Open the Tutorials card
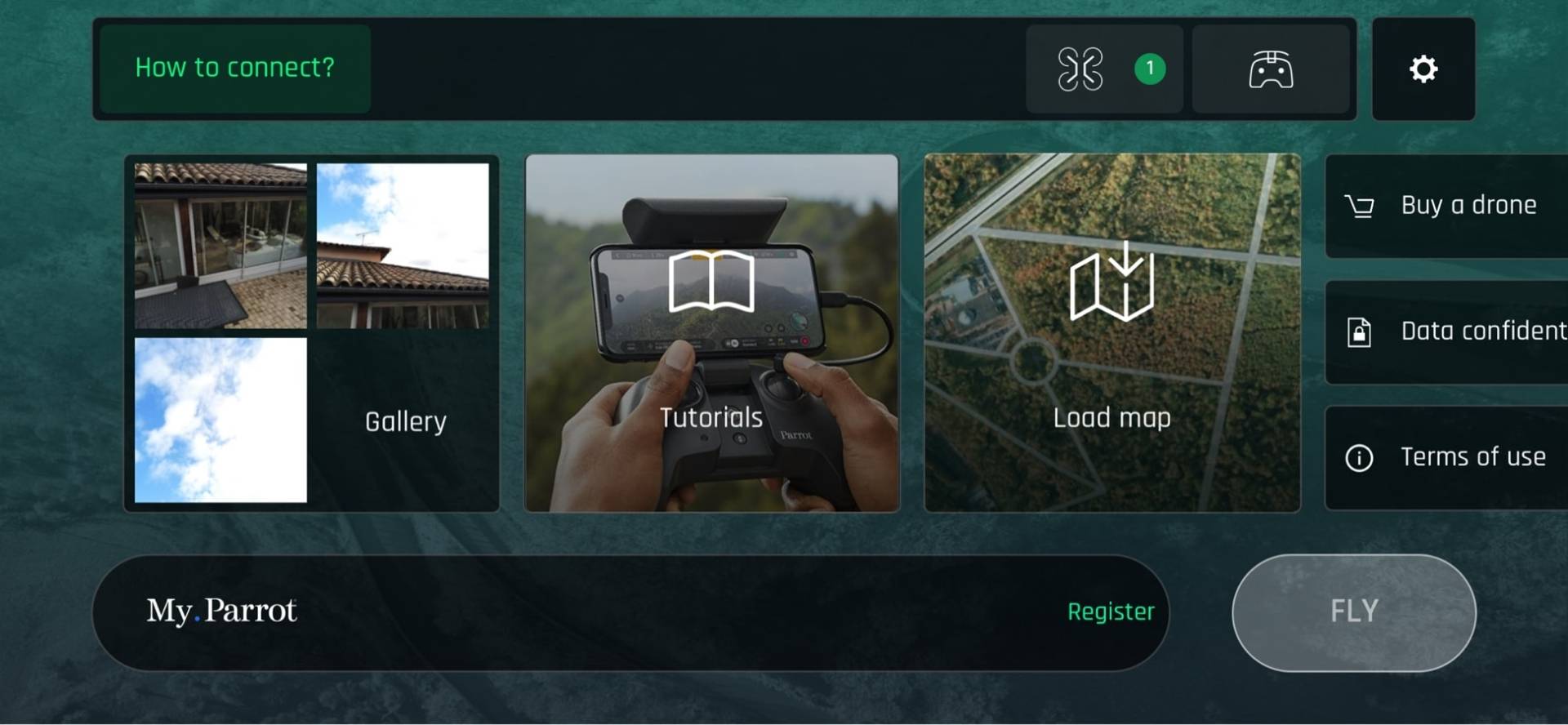Image resolution: width=1568 pixels, height=725 pixels. 711,333
